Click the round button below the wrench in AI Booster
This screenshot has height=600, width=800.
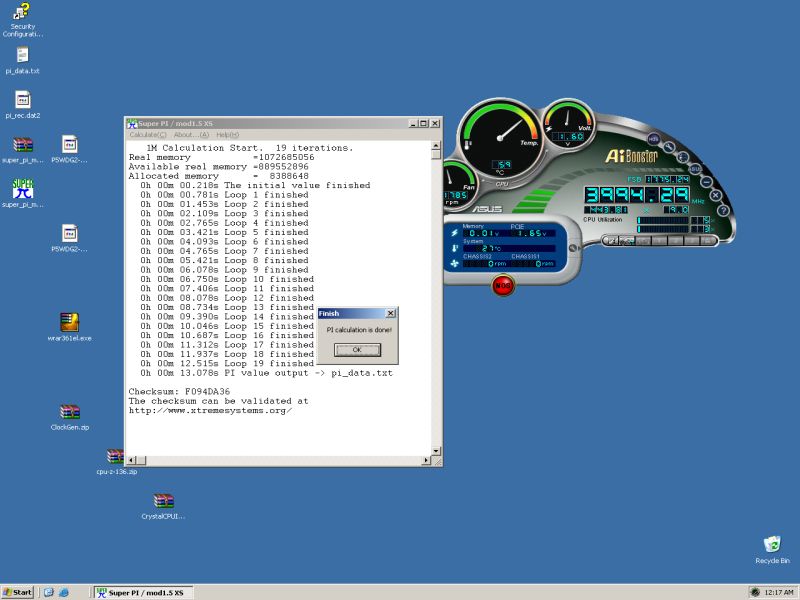click(683, 157)
